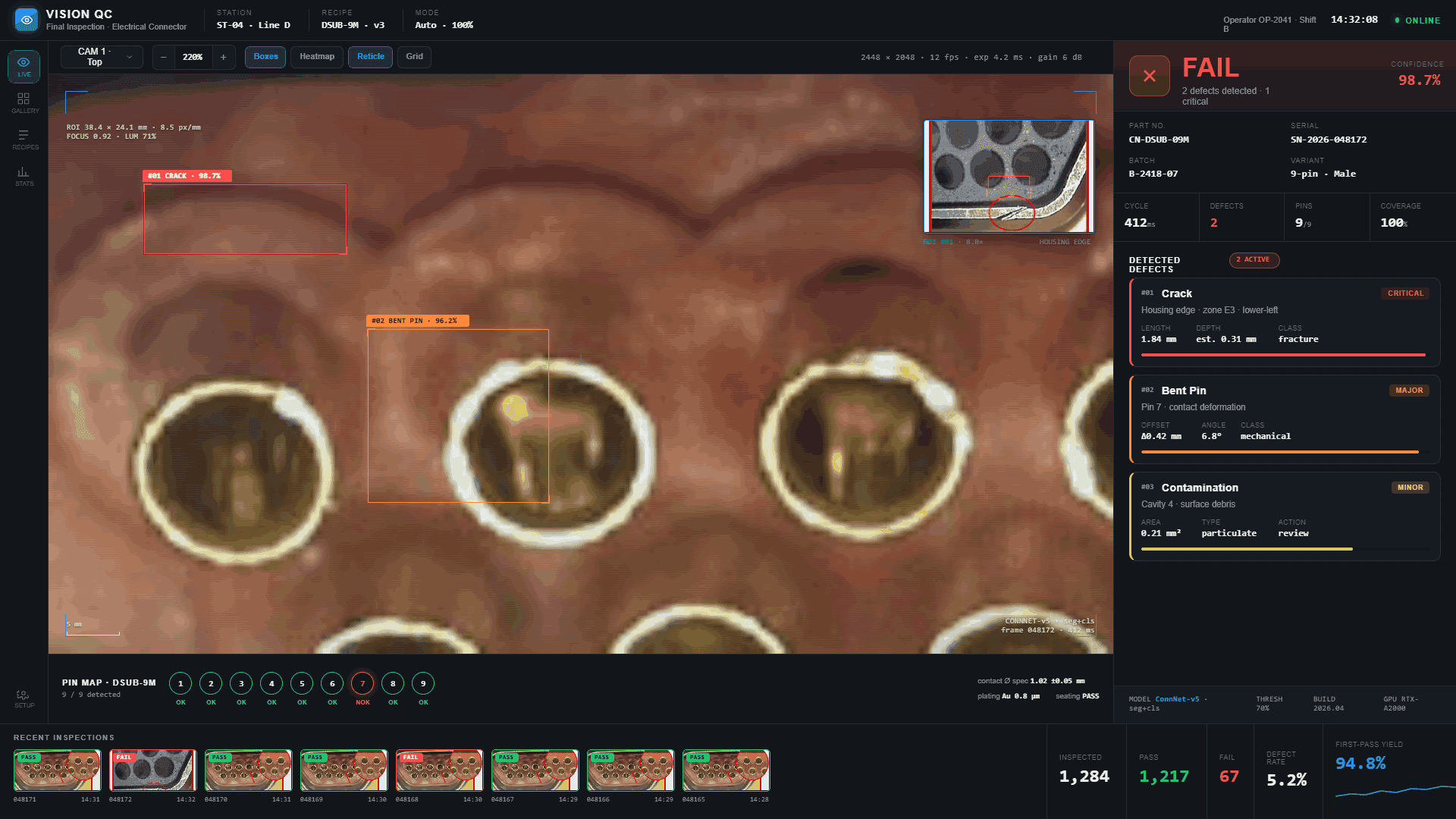Click the red FAIL X icon
1456x819 pixels.
pos(1150,76)
